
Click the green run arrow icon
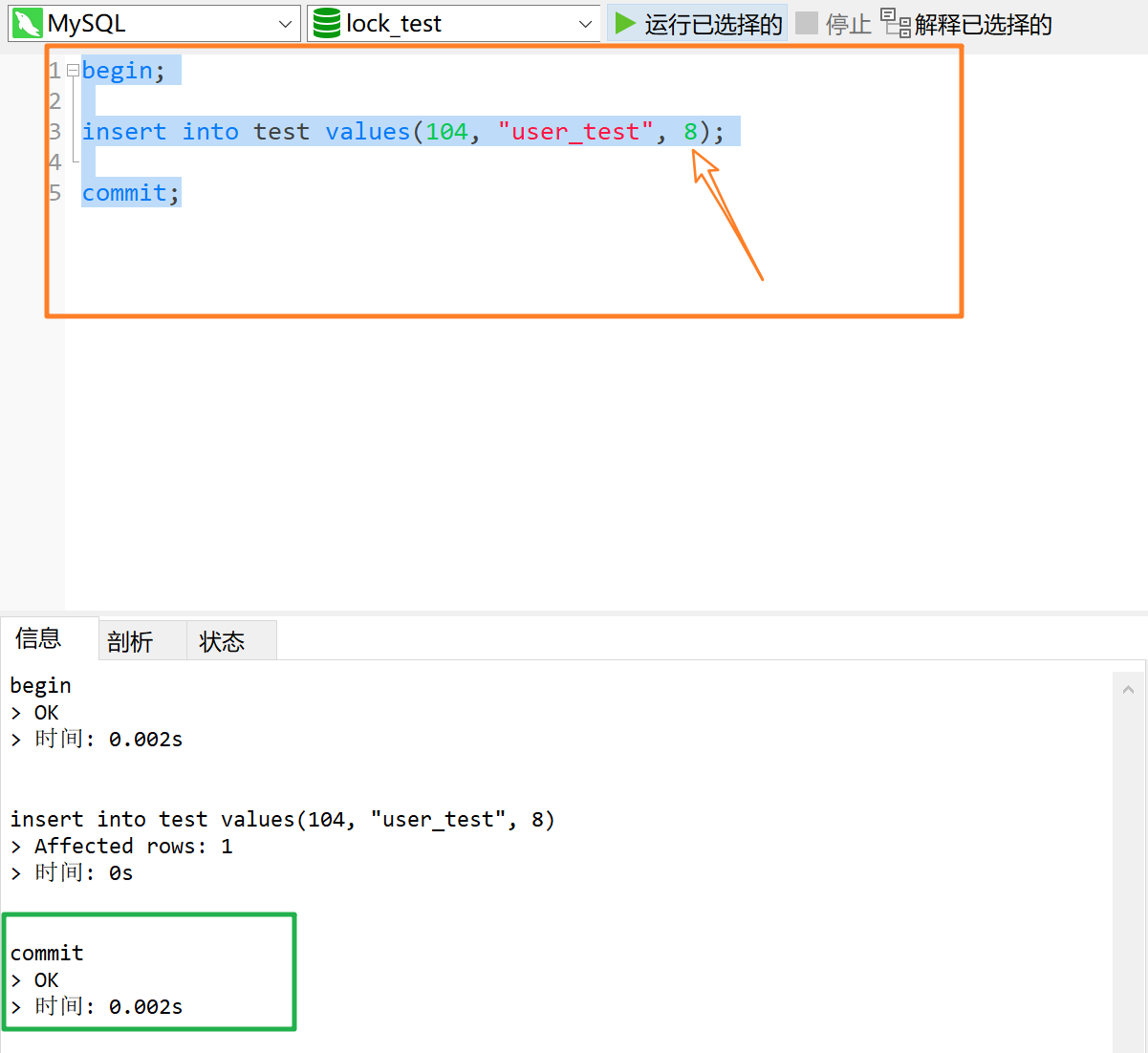(625, 23)
